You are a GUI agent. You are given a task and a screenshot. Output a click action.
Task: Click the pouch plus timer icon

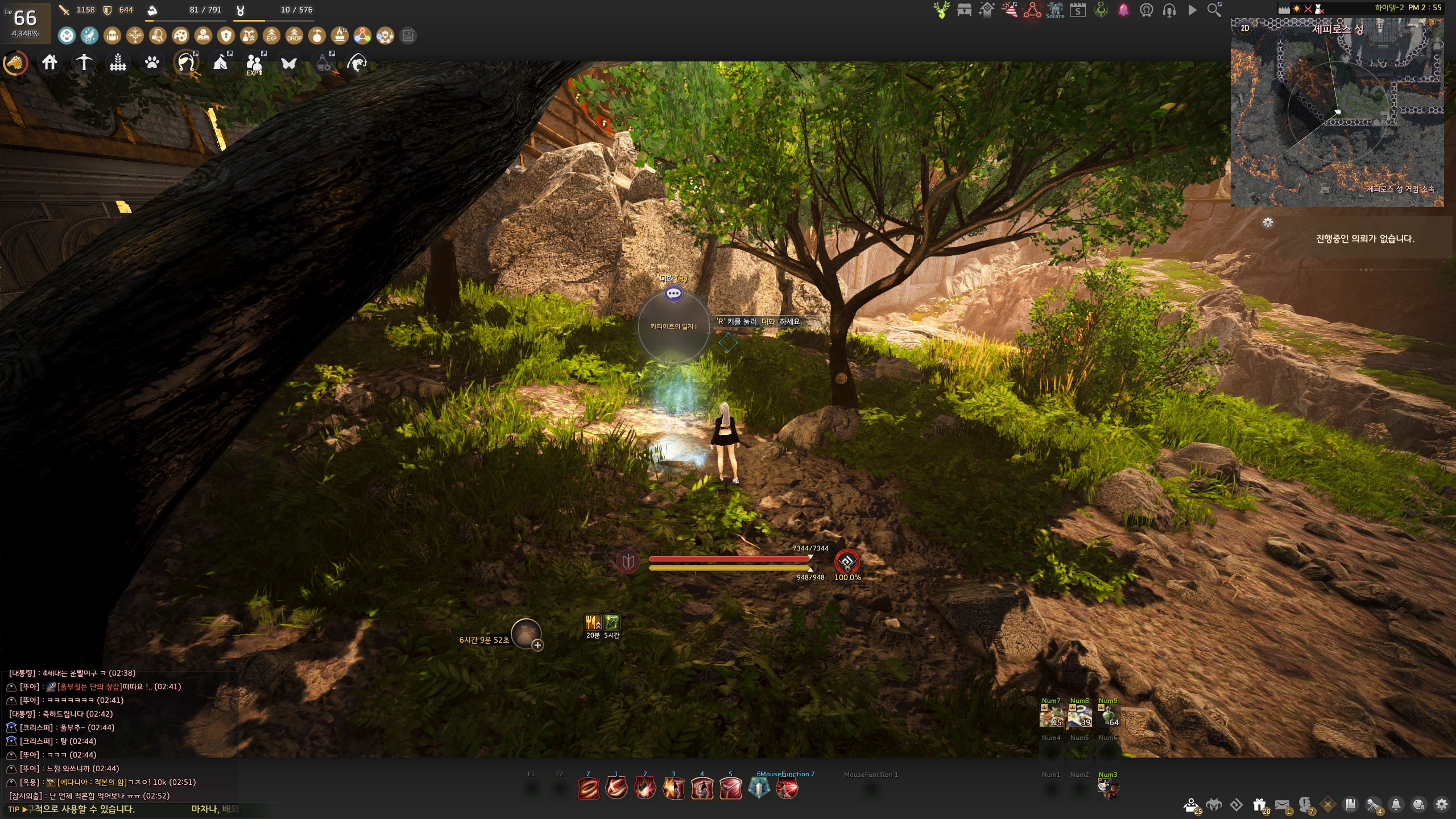point(527,634)
